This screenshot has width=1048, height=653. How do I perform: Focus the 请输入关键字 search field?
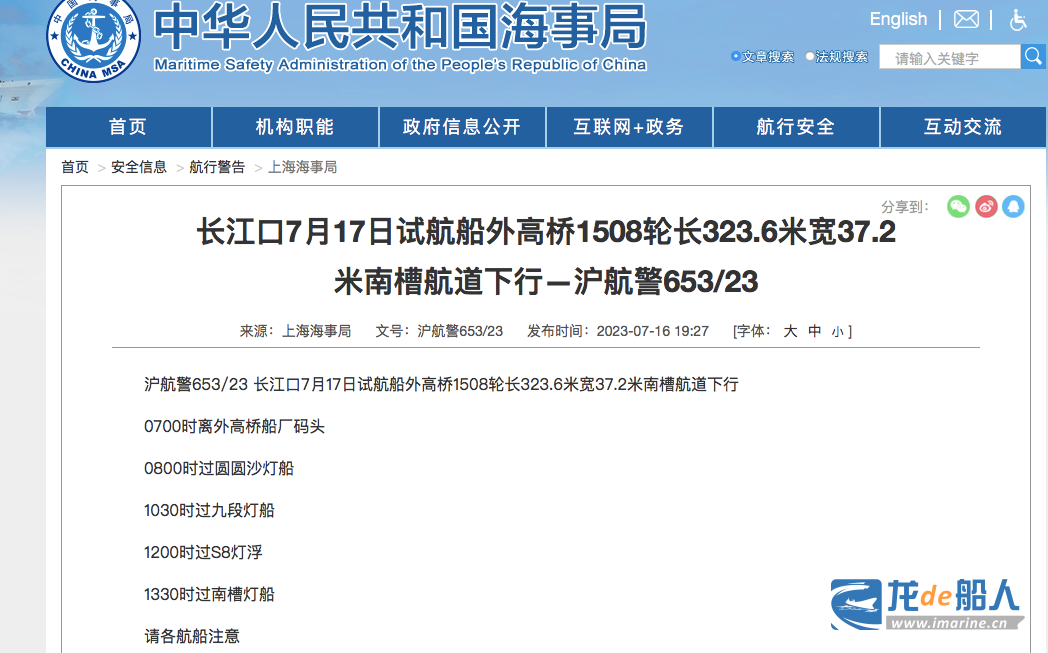point(949,58)
